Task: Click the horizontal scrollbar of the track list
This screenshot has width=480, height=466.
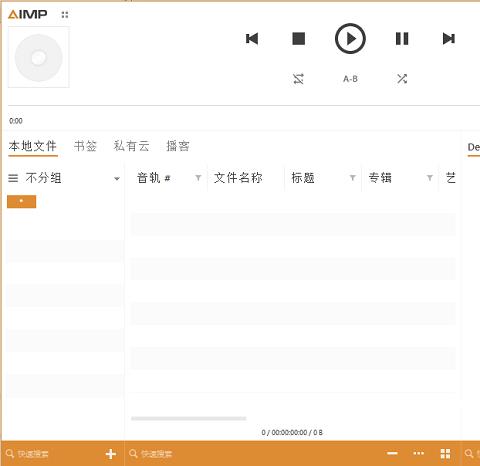Action: tap(189, 418)
